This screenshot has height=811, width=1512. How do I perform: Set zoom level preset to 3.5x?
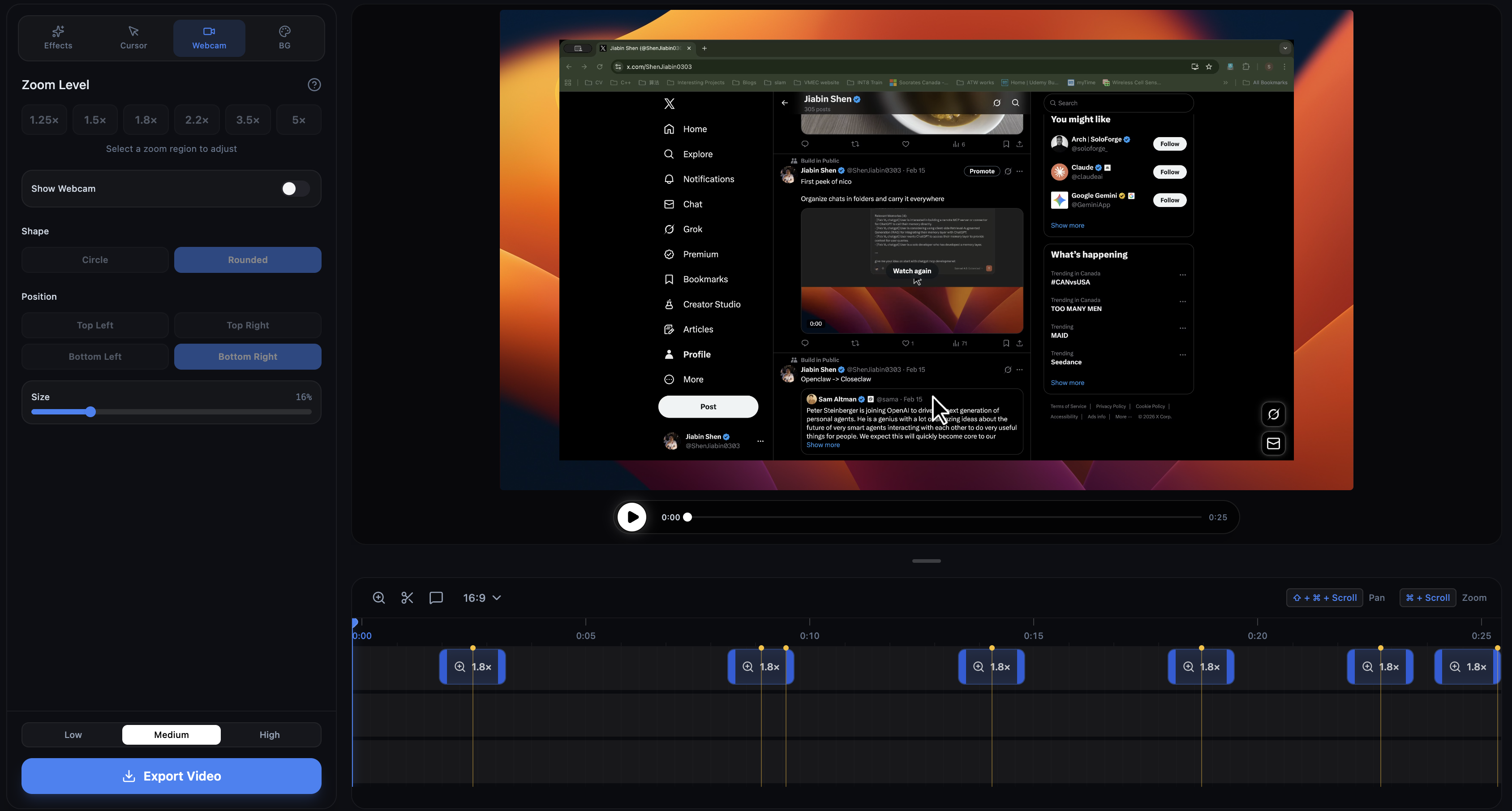click(247, 119)
